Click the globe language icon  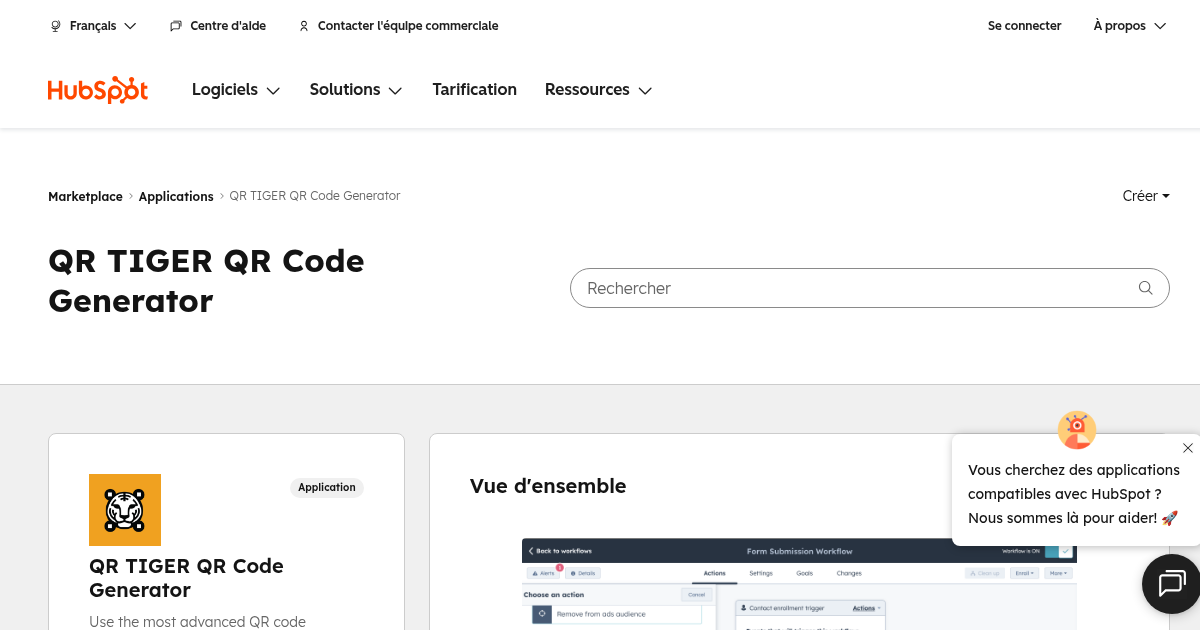56,26
